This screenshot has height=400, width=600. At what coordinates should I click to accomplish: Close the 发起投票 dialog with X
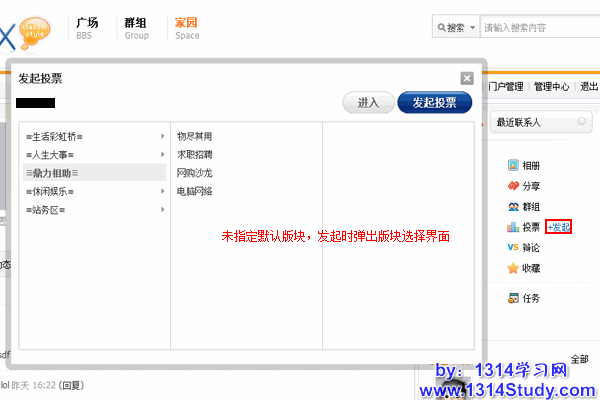point(466,78)
